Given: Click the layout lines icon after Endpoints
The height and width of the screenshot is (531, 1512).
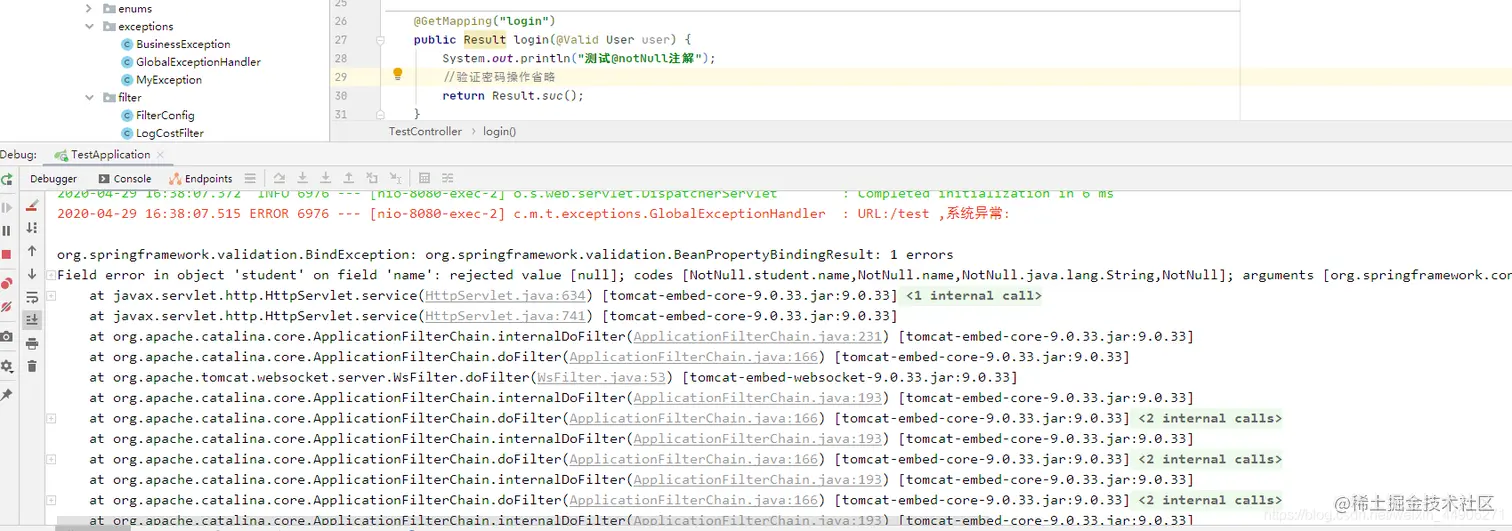Looking at the screenshot, I should (x=250, y=179).
